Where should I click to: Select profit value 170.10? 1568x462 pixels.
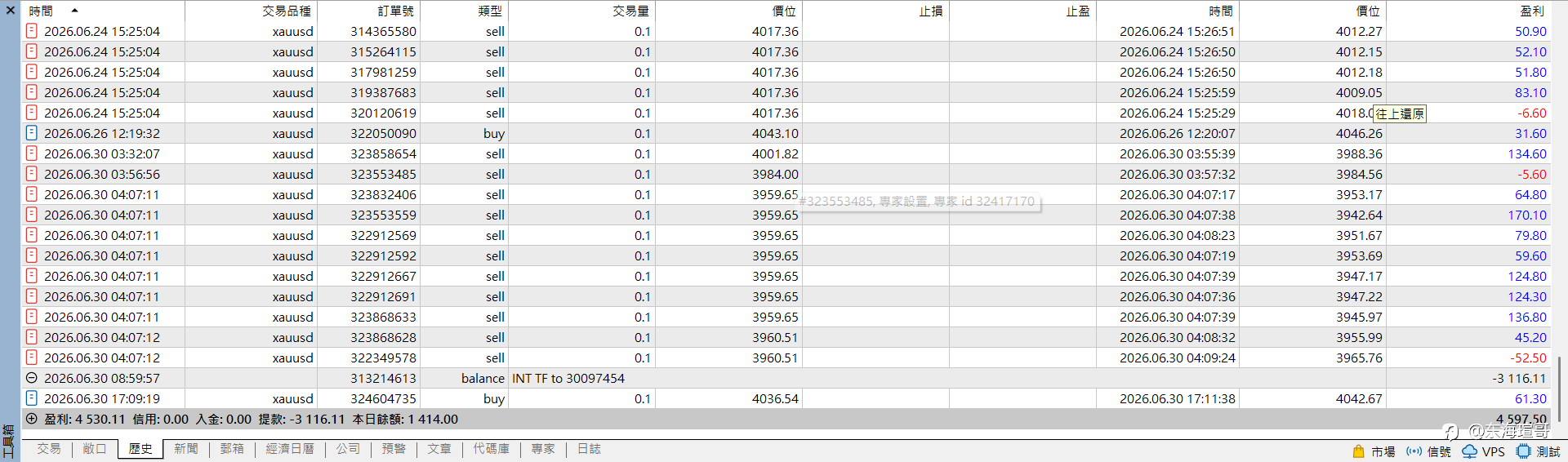pos(1527,215)
